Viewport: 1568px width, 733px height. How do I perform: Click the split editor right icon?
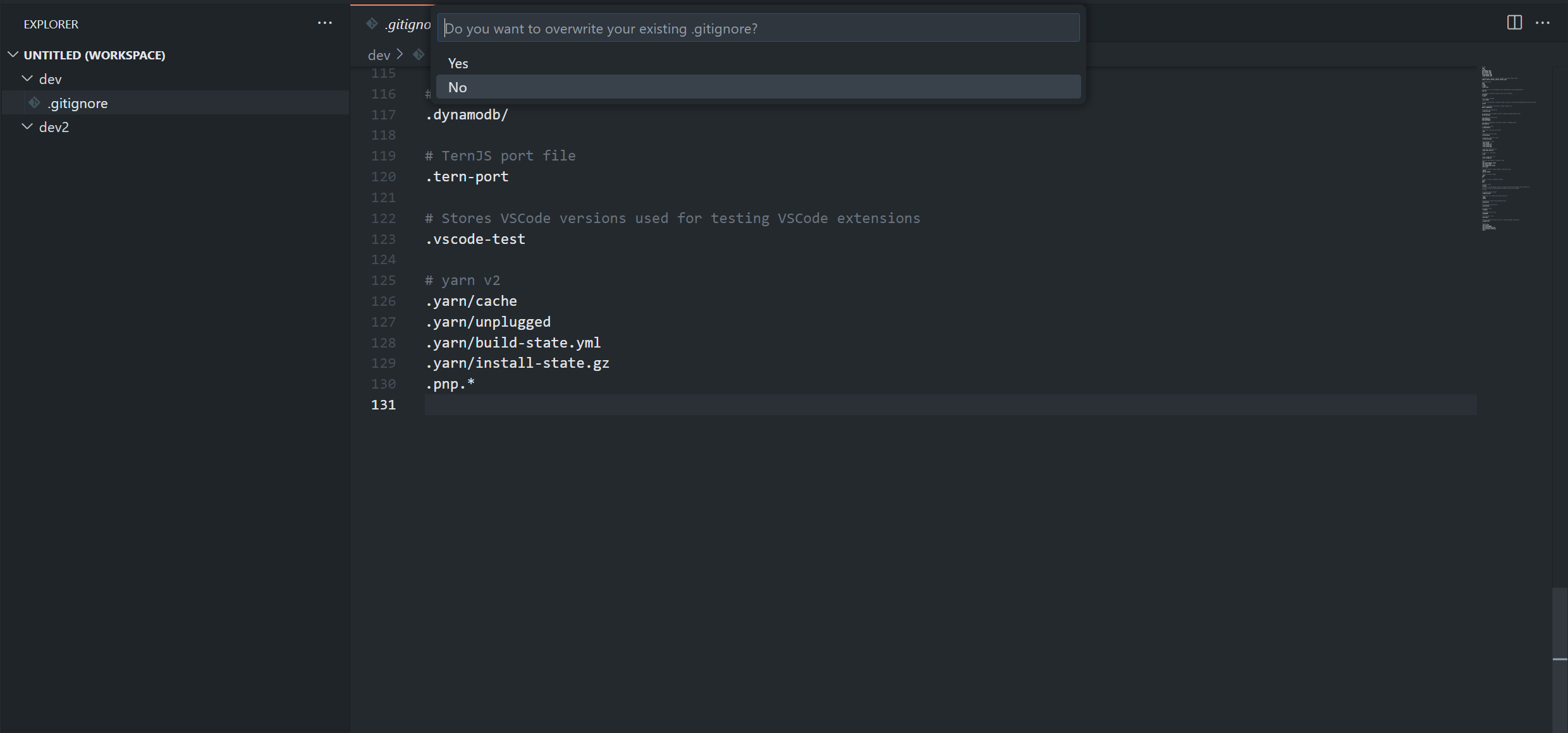1514,23
